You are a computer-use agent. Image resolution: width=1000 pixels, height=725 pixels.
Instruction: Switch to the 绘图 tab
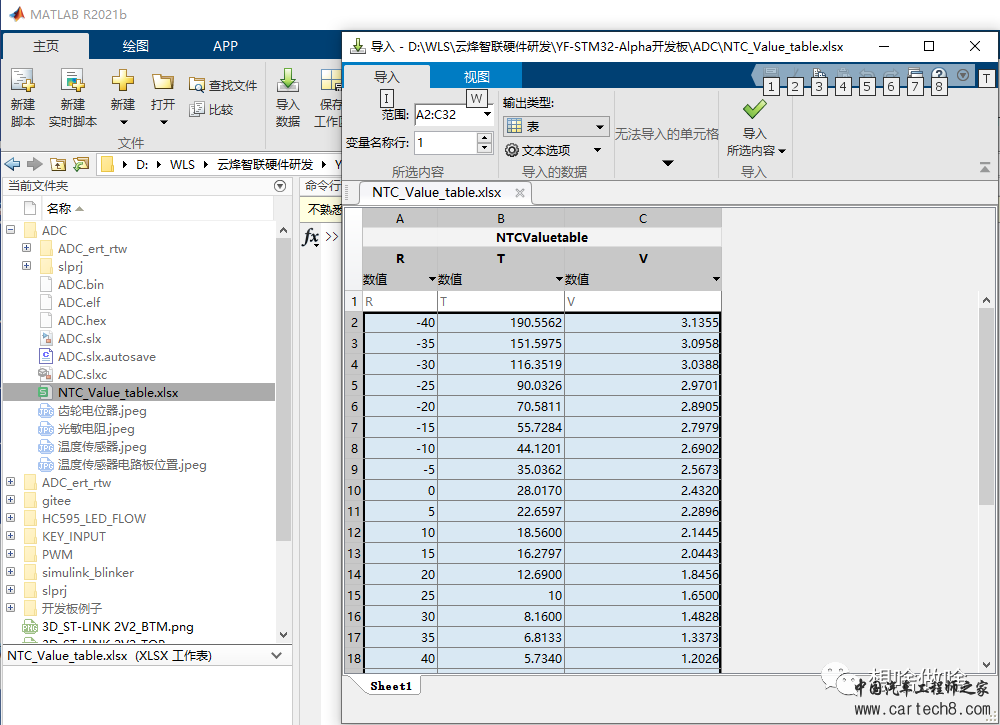135,46
